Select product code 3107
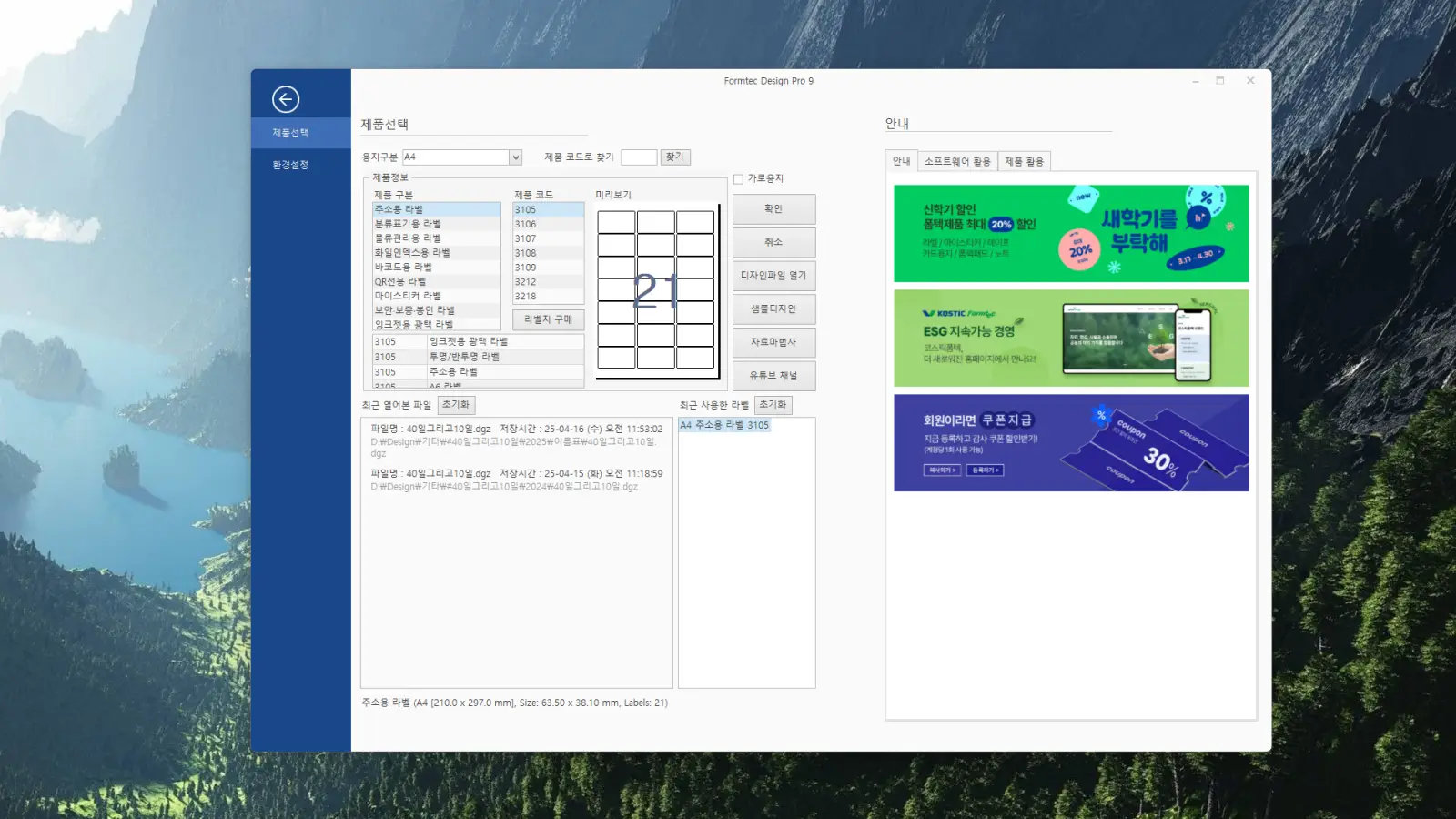 click(548, 238)
